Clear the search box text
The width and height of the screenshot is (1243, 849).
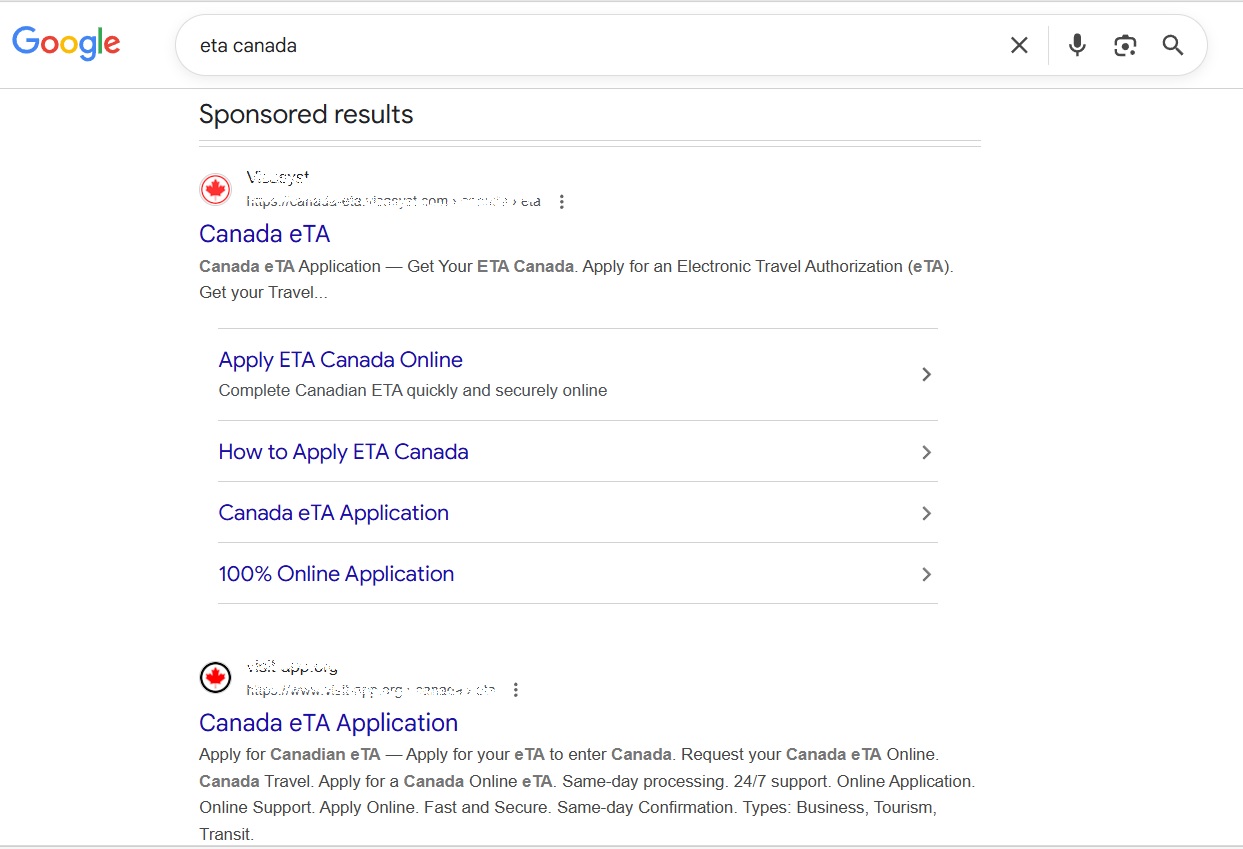[x=1019, y=45]
